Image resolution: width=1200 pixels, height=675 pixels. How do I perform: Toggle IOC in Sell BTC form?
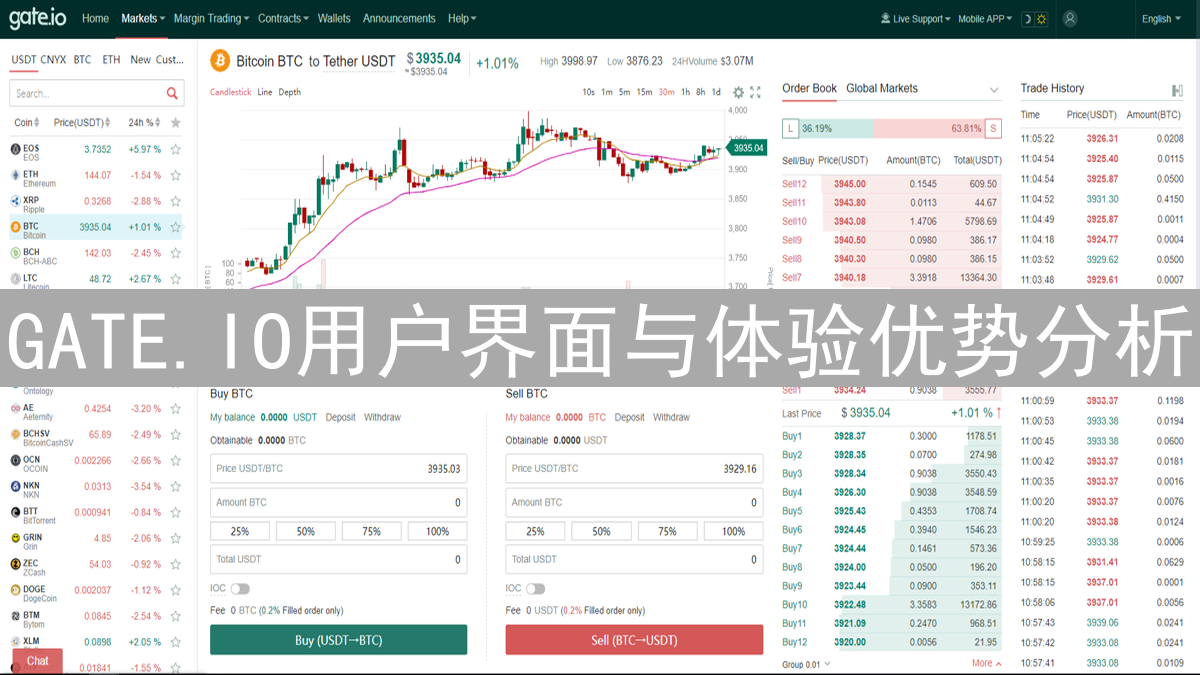[536, 589]
